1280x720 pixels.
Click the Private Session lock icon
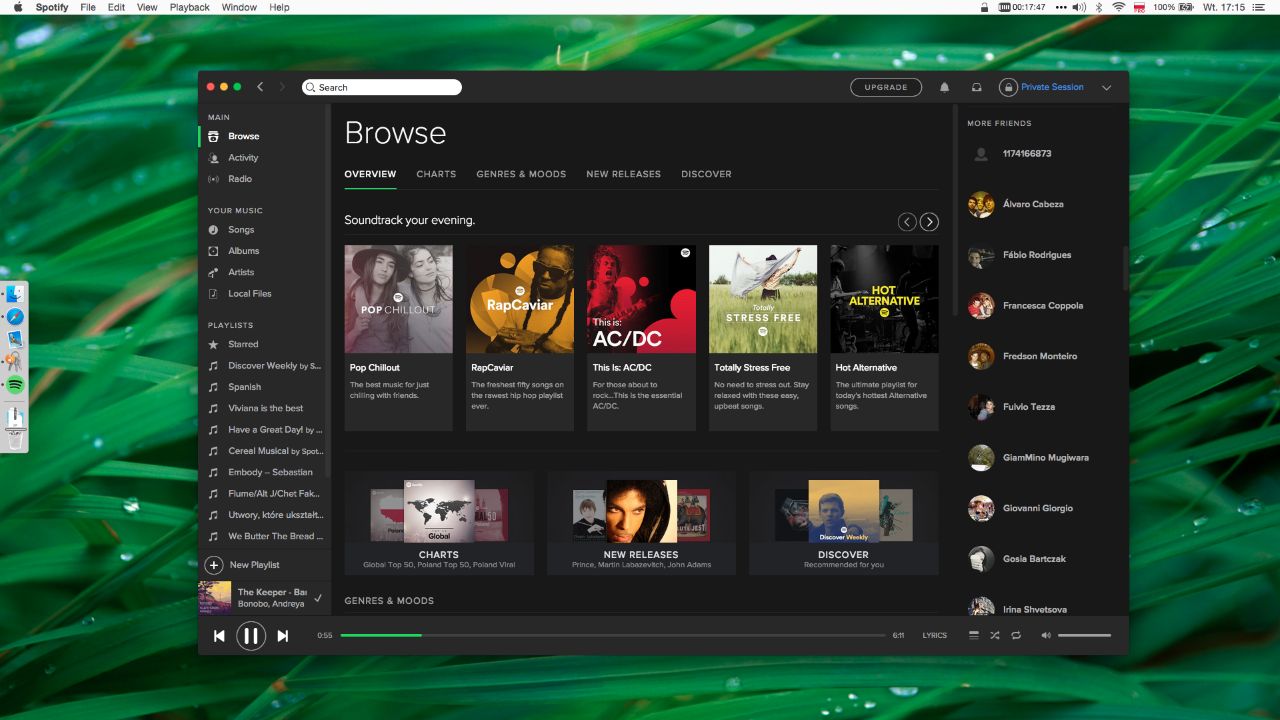click(1008, 87)
